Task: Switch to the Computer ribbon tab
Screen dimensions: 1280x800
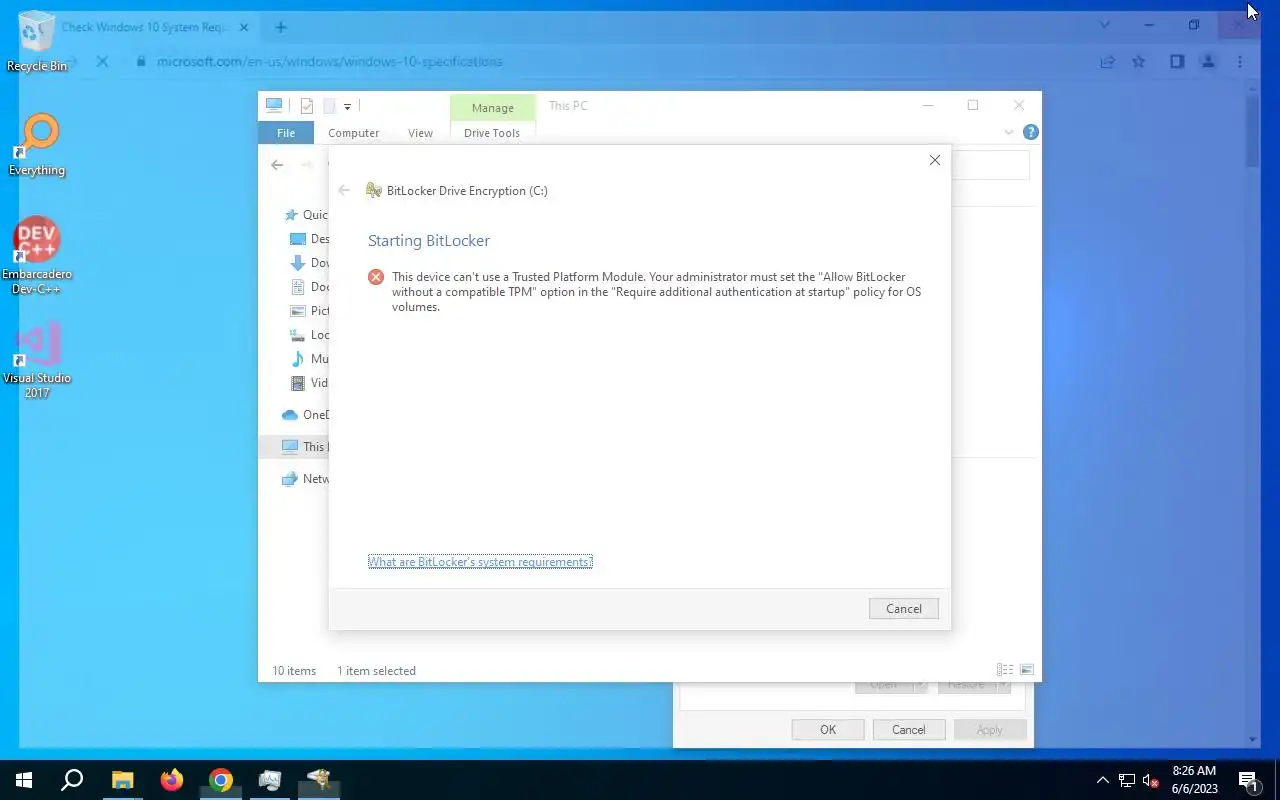Action: (x=353, y=133)
